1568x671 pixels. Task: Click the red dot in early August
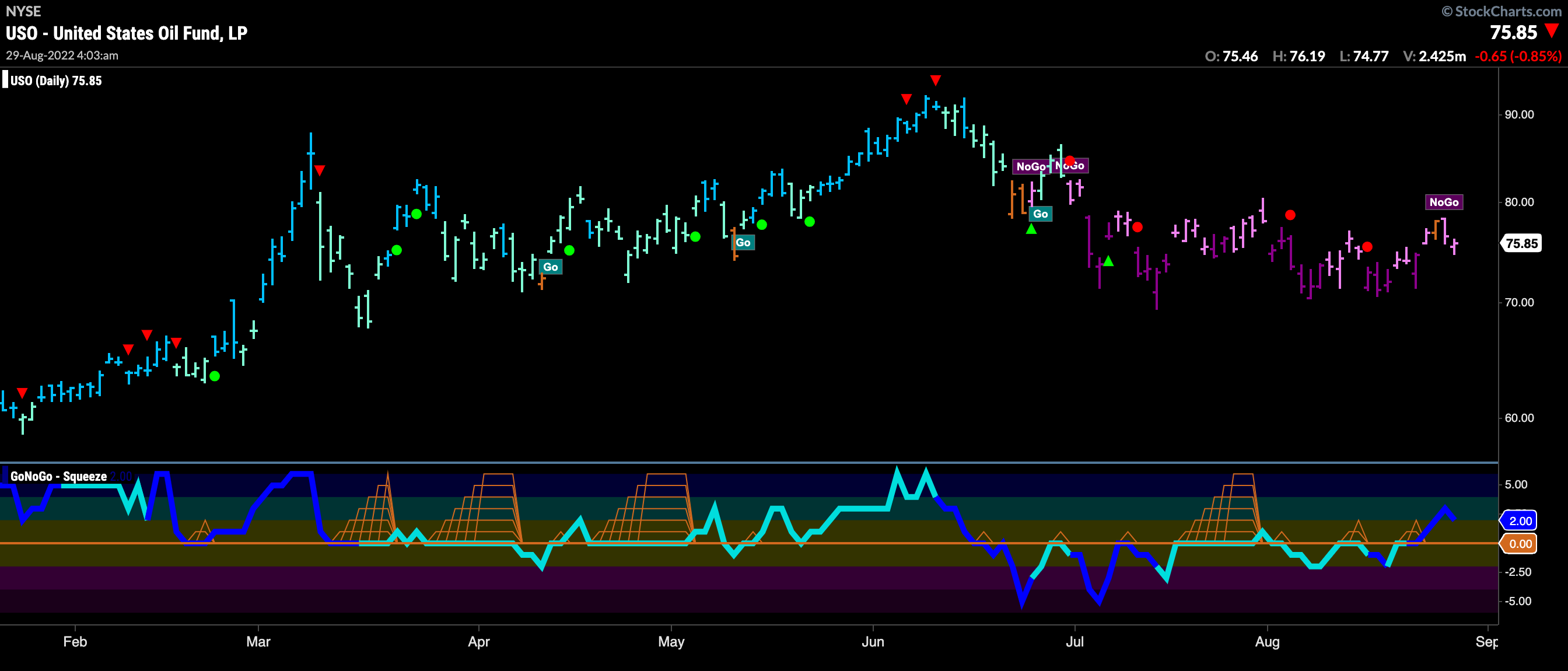(x=1290, y=215)
